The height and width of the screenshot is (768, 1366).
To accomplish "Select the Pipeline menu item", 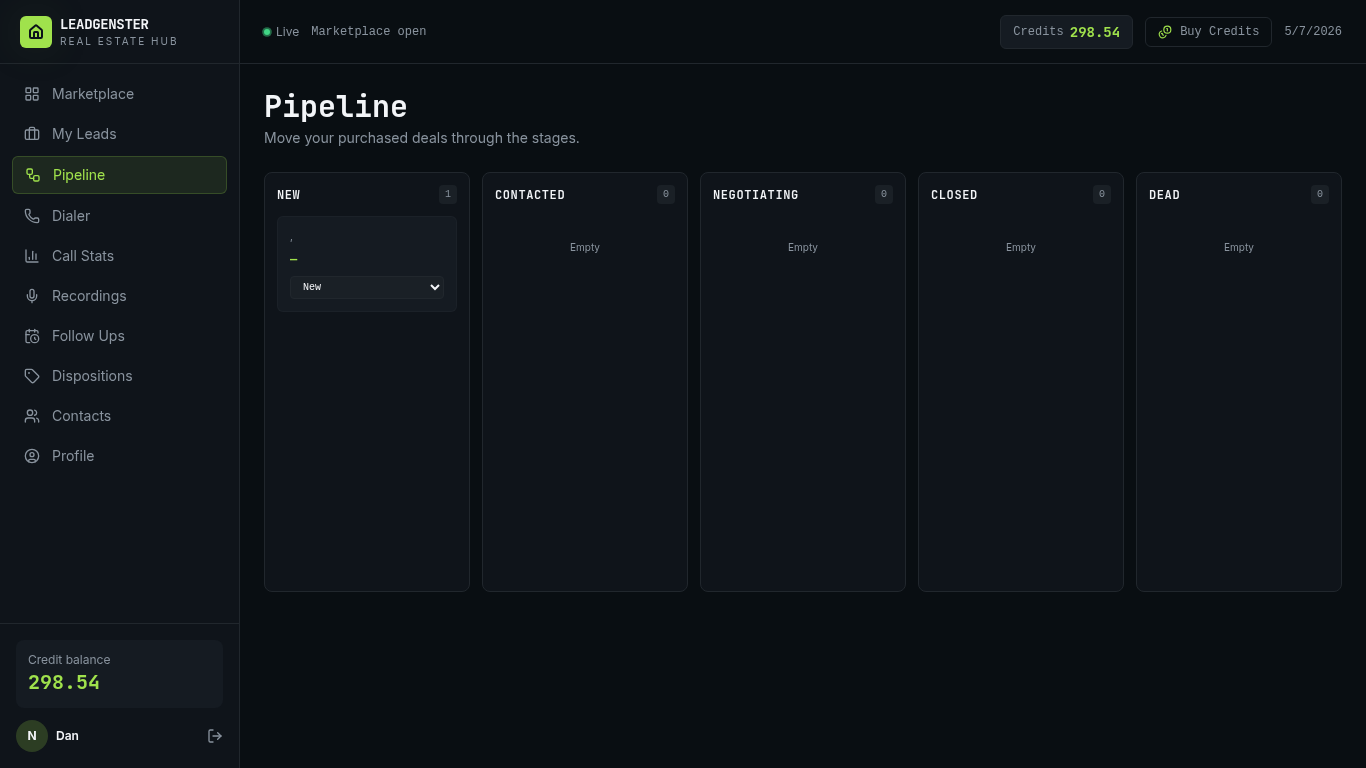I will tap(119, 175).
